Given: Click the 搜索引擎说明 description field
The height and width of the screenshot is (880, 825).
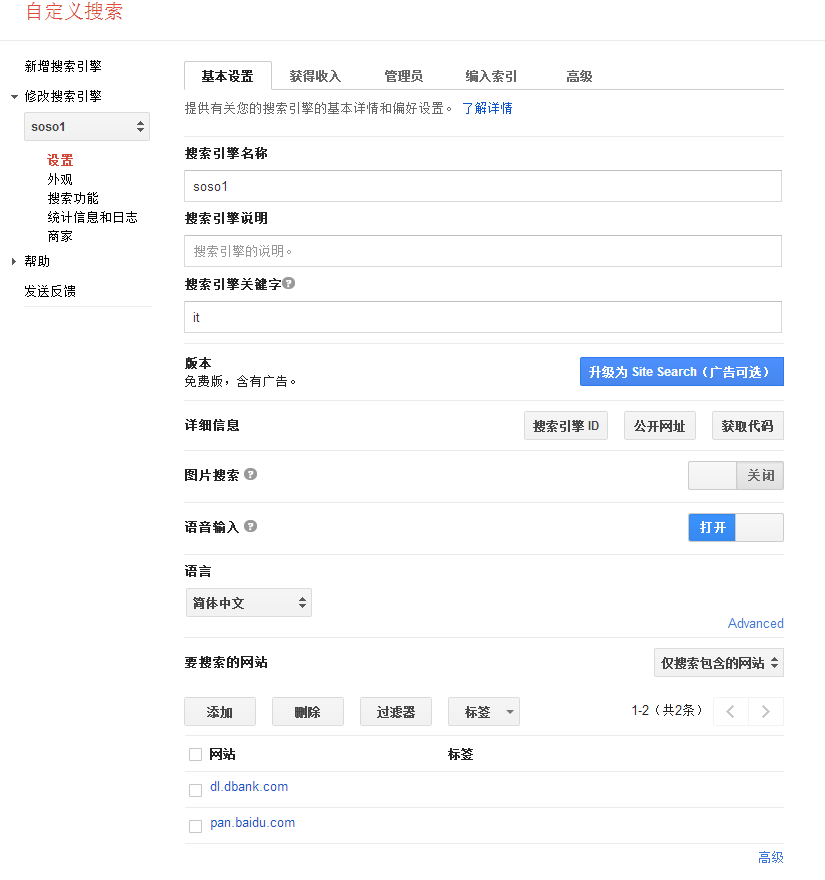Looking at the screenshot, I should coord(483,251).
